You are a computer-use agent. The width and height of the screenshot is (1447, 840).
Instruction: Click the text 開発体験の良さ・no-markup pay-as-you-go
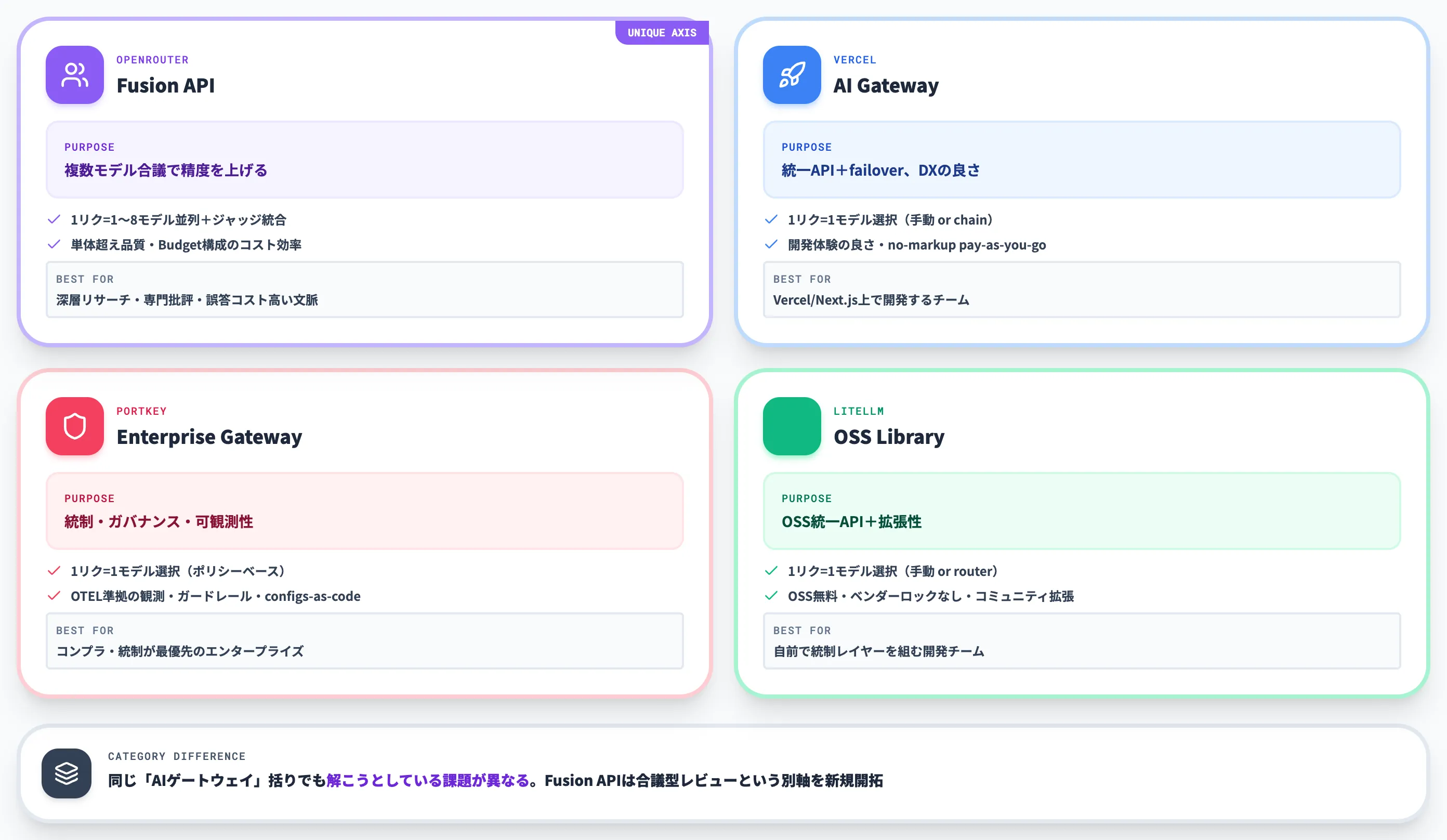pos(916,245)
